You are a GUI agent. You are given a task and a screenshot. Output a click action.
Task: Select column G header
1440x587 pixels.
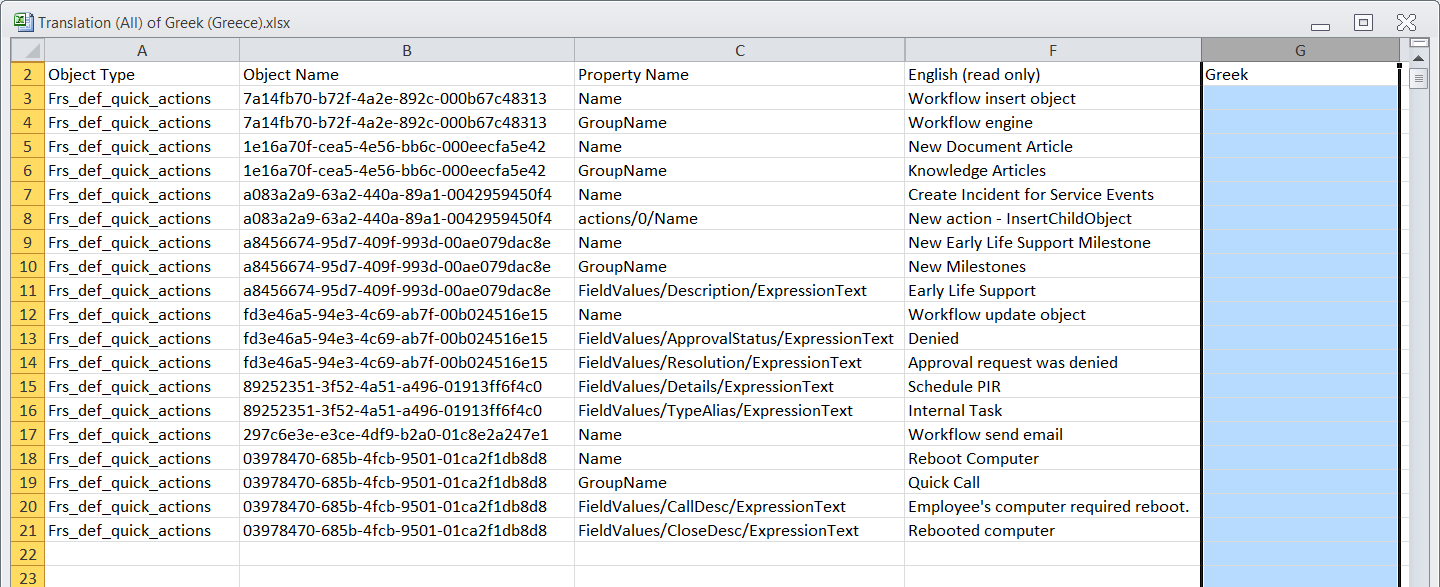click(1300, 50)
